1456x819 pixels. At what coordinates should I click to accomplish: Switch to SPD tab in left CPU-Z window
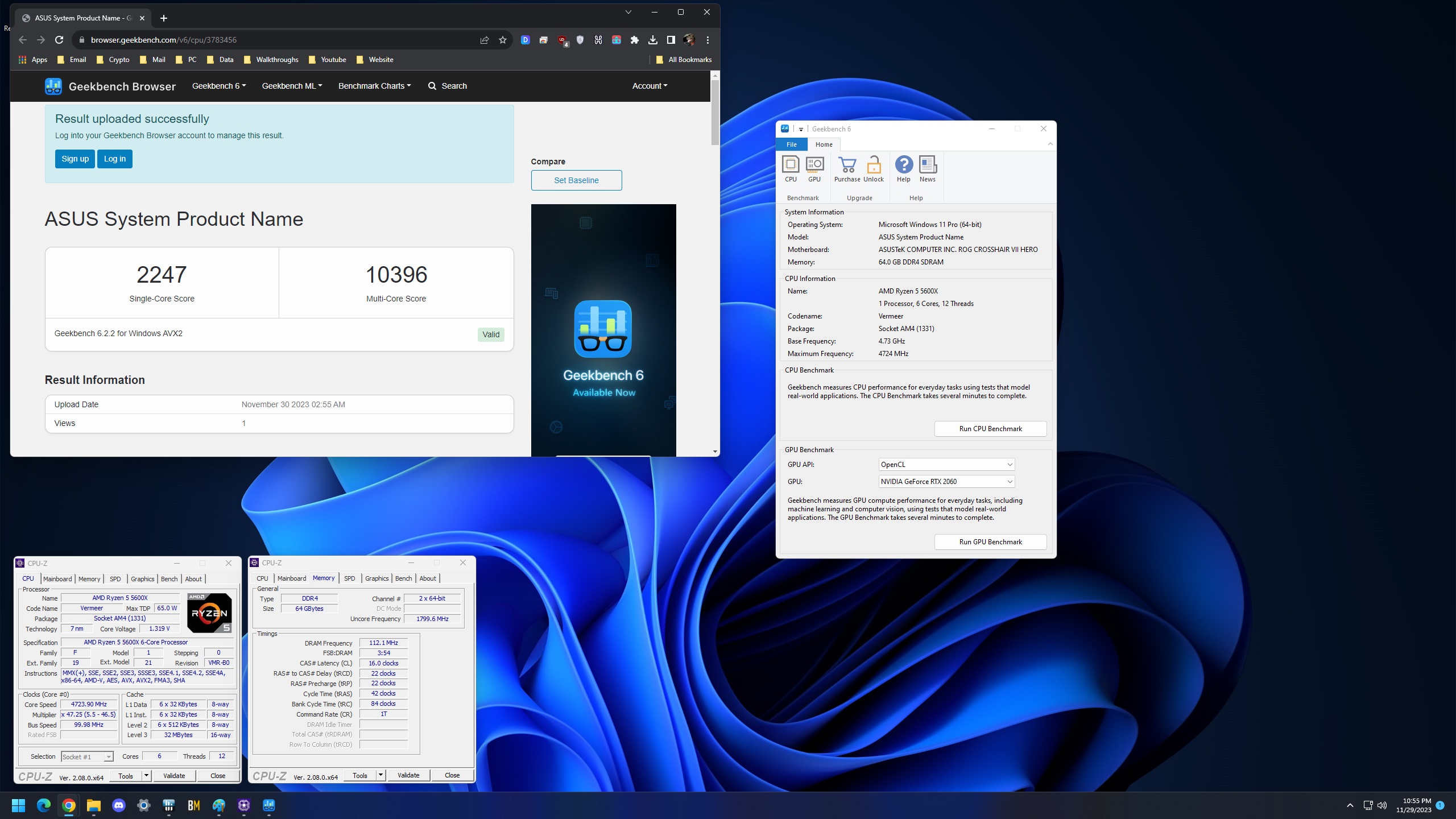point(115,579)
